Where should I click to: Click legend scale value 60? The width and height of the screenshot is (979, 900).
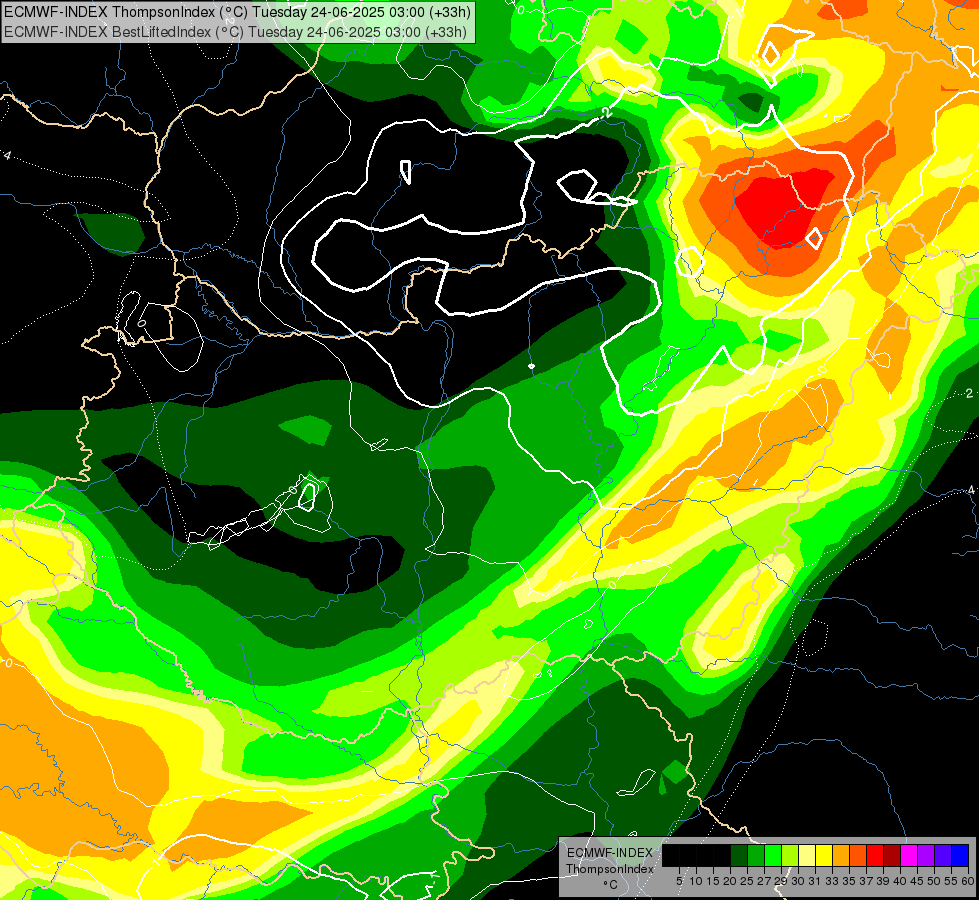click(968, 881)
